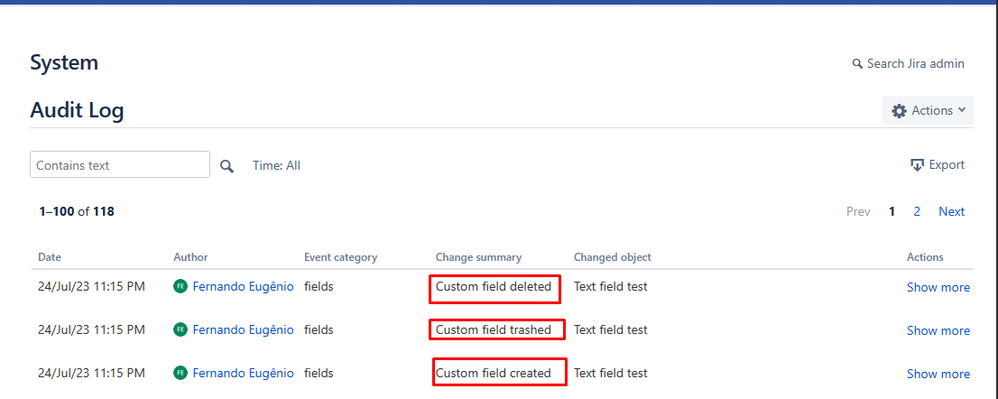998x399 pixels.
Task: Click Fernando Eugênio avatar in created row
Action: [x=180, y=373]
